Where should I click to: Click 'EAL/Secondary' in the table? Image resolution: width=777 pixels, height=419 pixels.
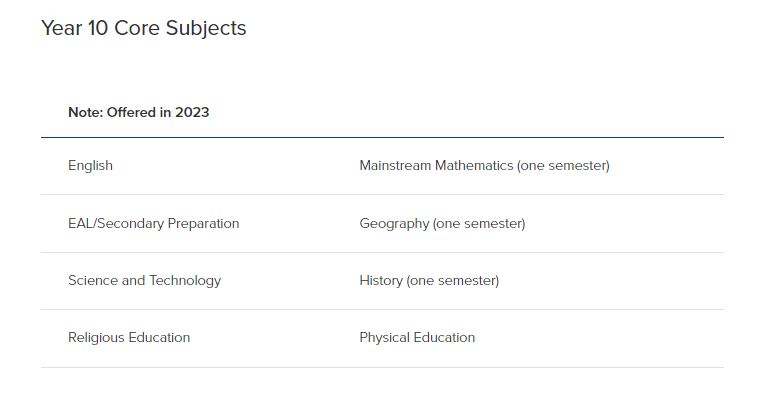coord(116,223)
